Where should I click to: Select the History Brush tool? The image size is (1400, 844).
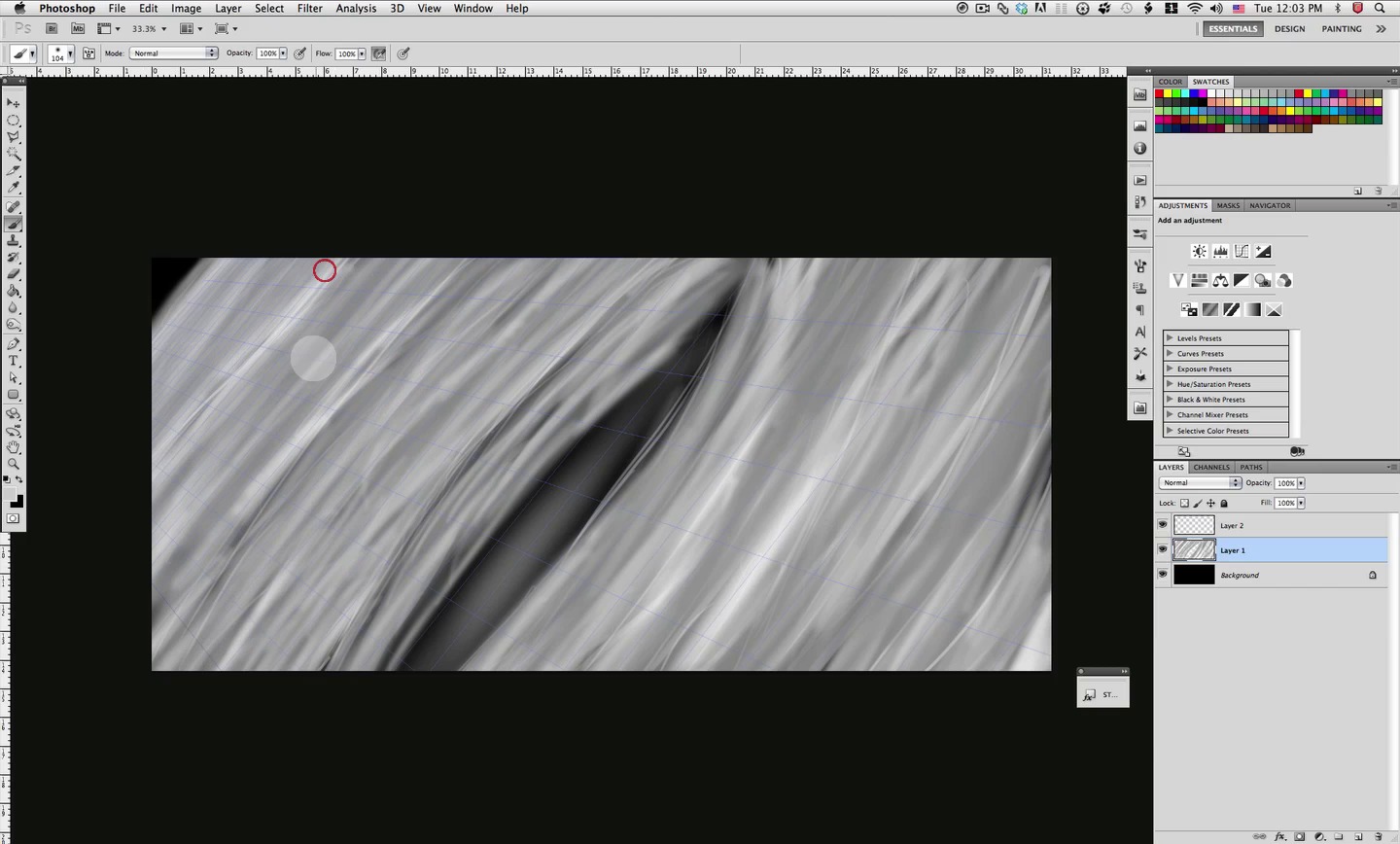click(x=14, y=258)
